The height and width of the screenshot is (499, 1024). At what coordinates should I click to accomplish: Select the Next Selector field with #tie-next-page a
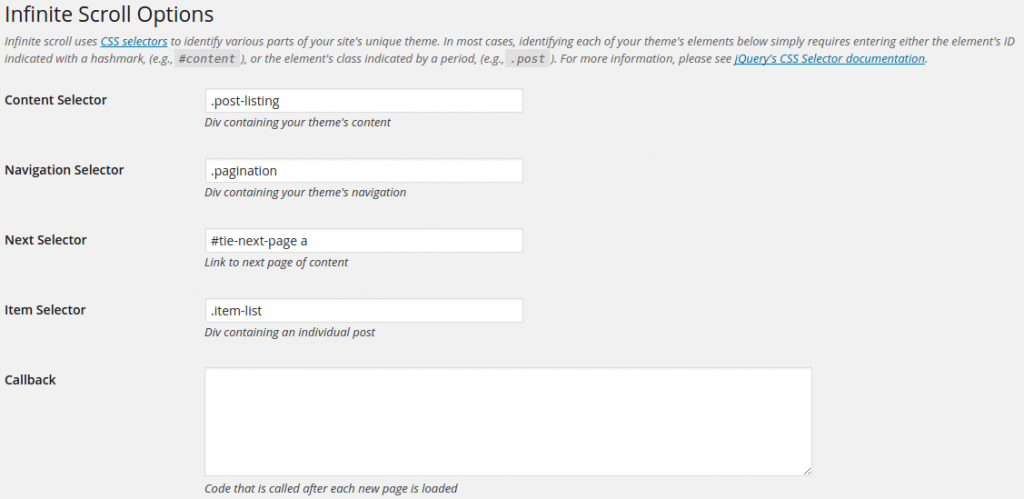[x=364, y=240]
